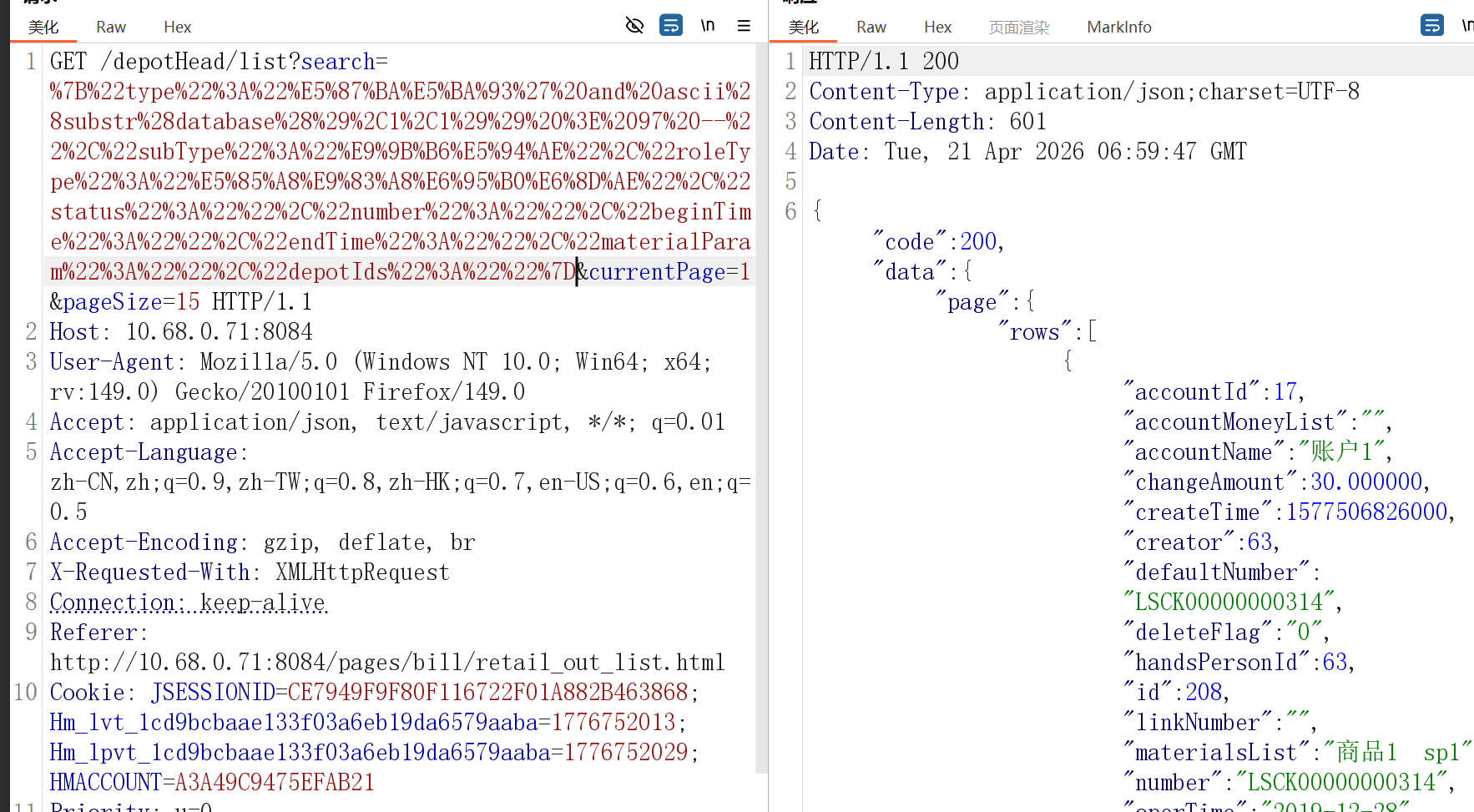This screenshot has width=1474, height=812.
Task: Click Accept-Encoding: gzip, deflate, br header
Action: [262, 542]
